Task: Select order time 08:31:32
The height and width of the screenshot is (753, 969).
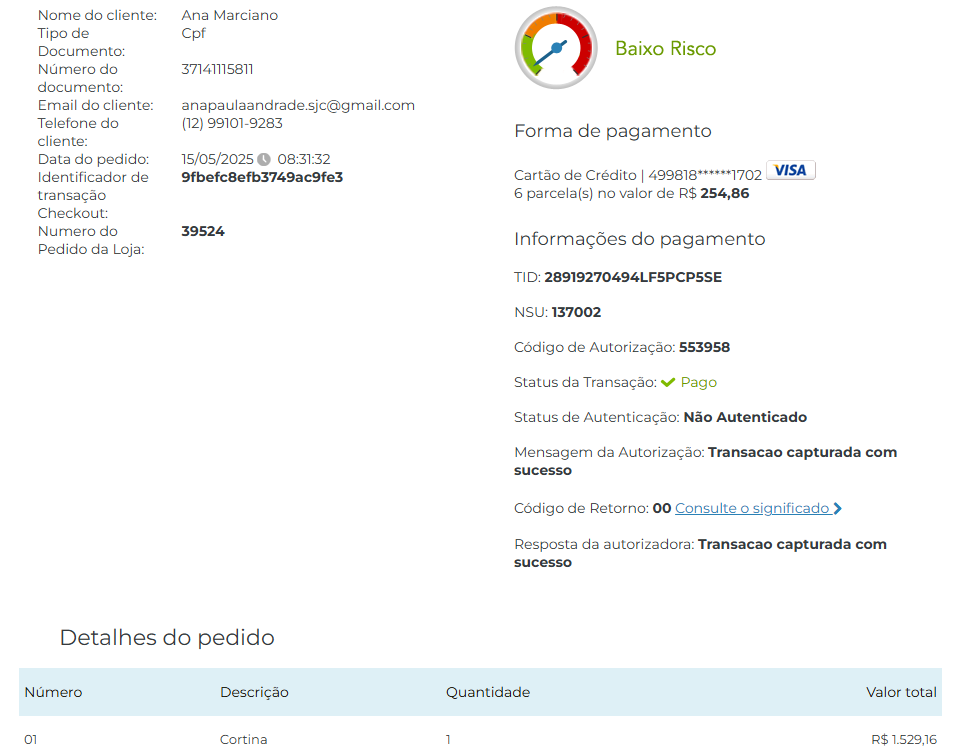Action: tap(303, 160)
